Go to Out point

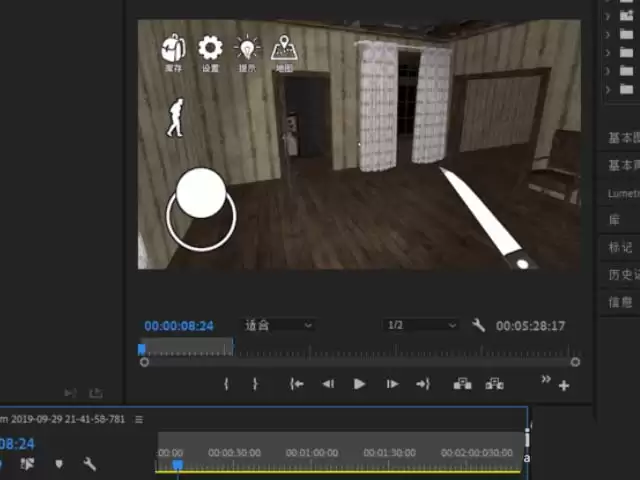click(423, 384)
